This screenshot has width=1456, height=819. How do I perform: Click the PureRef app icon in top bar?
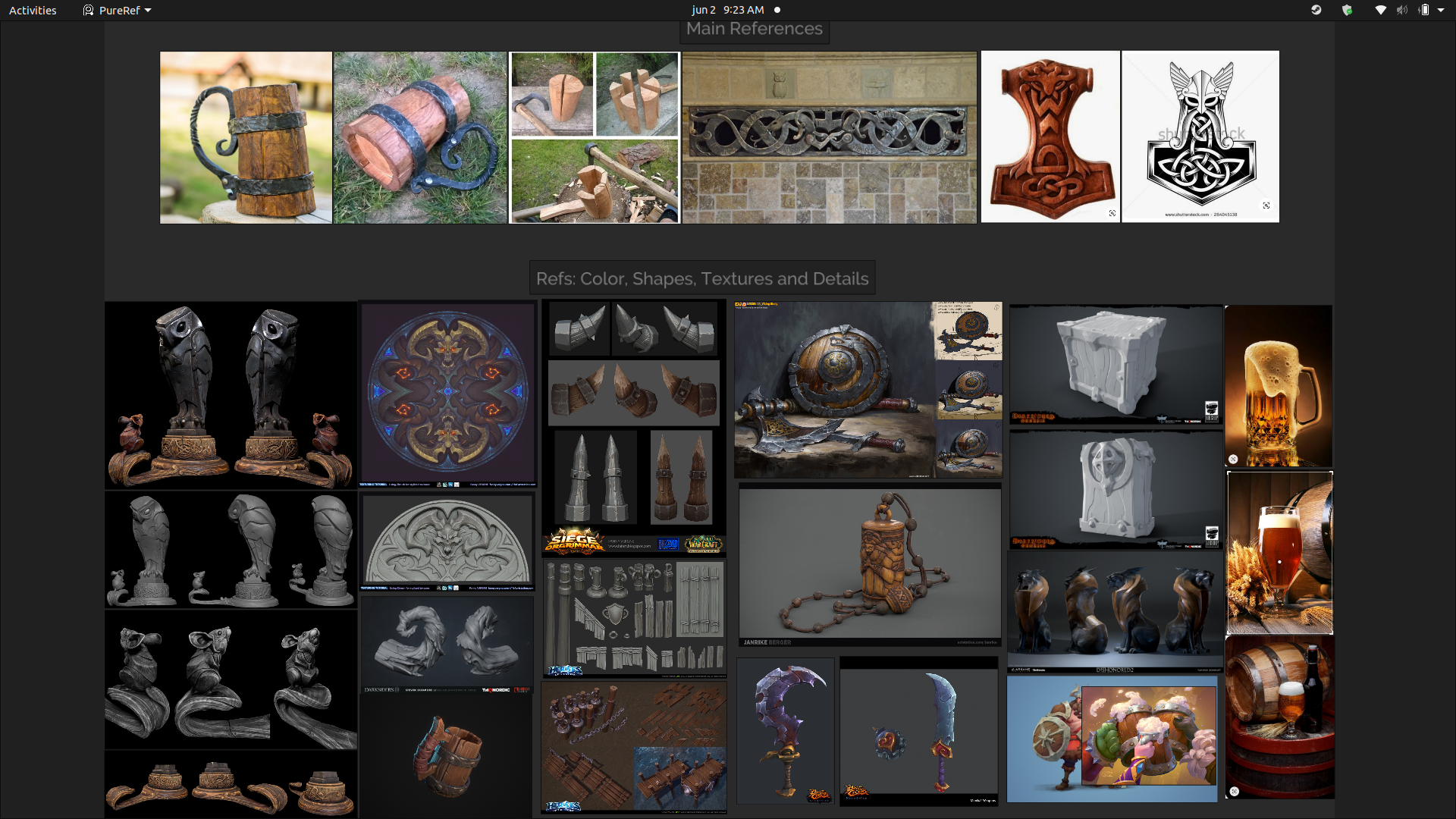coord(89,10)
